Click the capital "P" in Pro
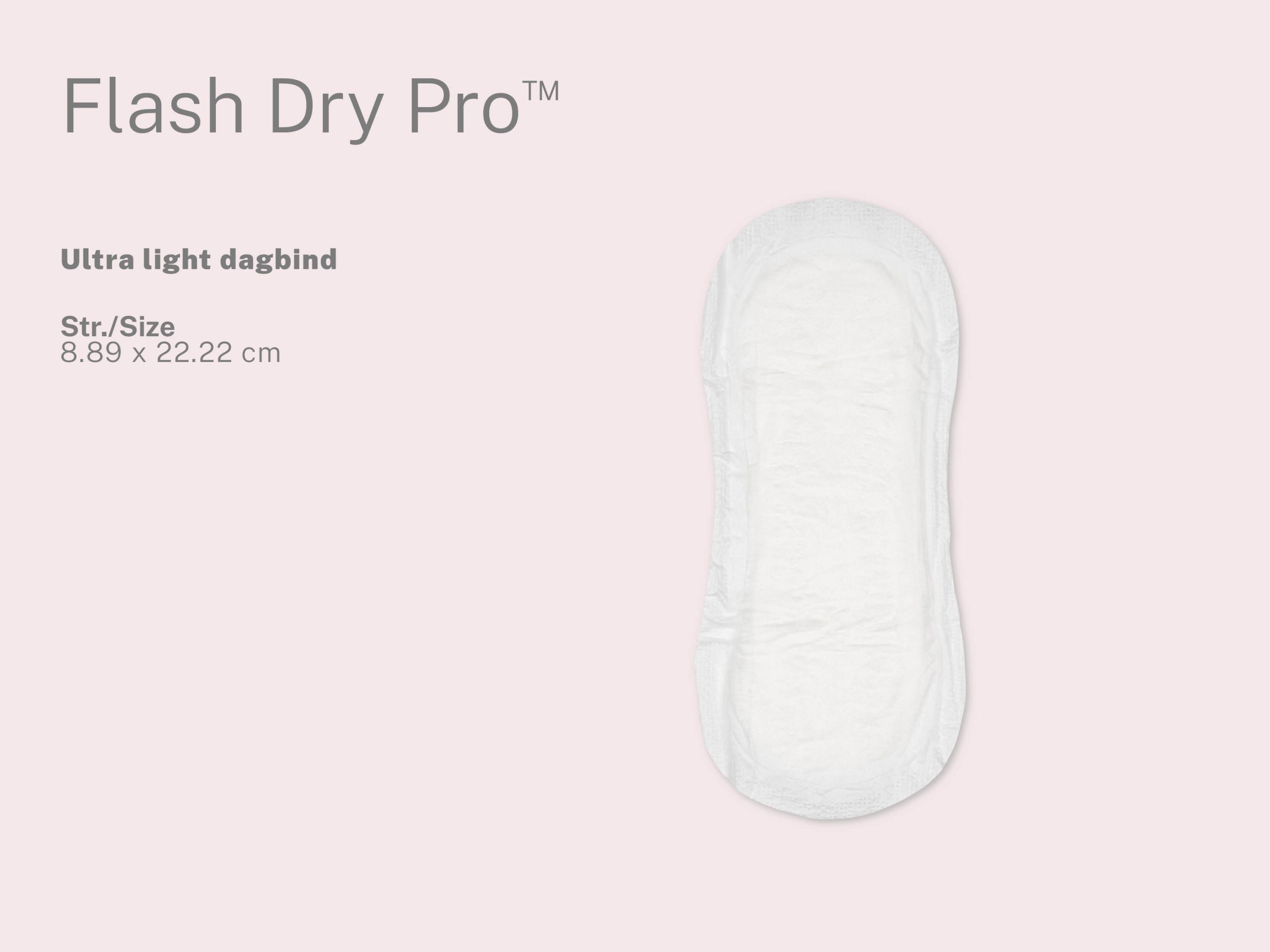 click(426, 107)
